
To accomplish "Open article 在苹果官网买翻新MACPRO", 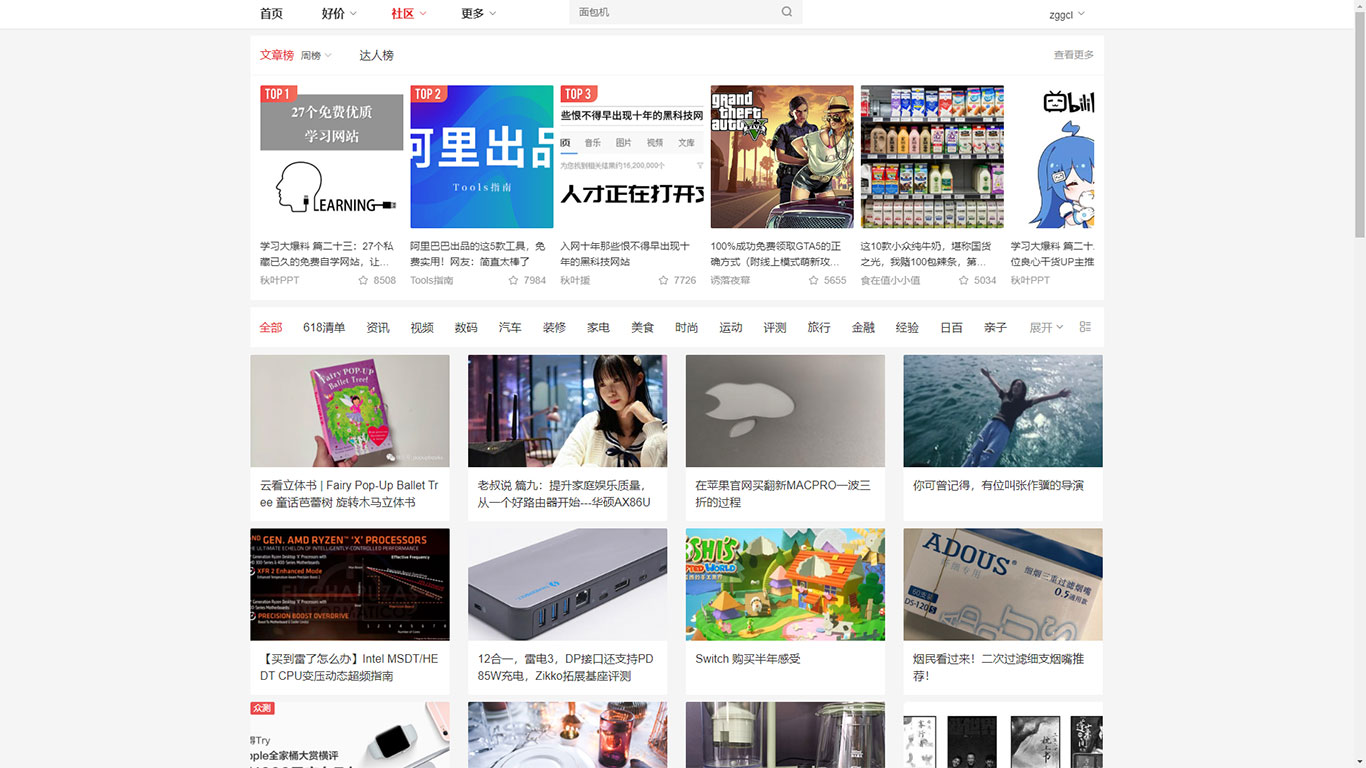I will 782,494.
